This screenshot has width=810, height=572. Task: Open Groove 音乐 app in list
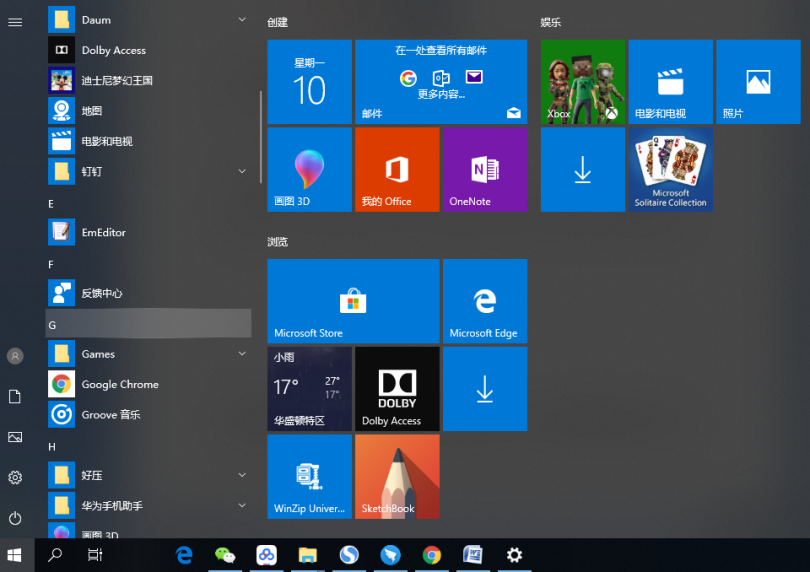(x=149, y=414)
